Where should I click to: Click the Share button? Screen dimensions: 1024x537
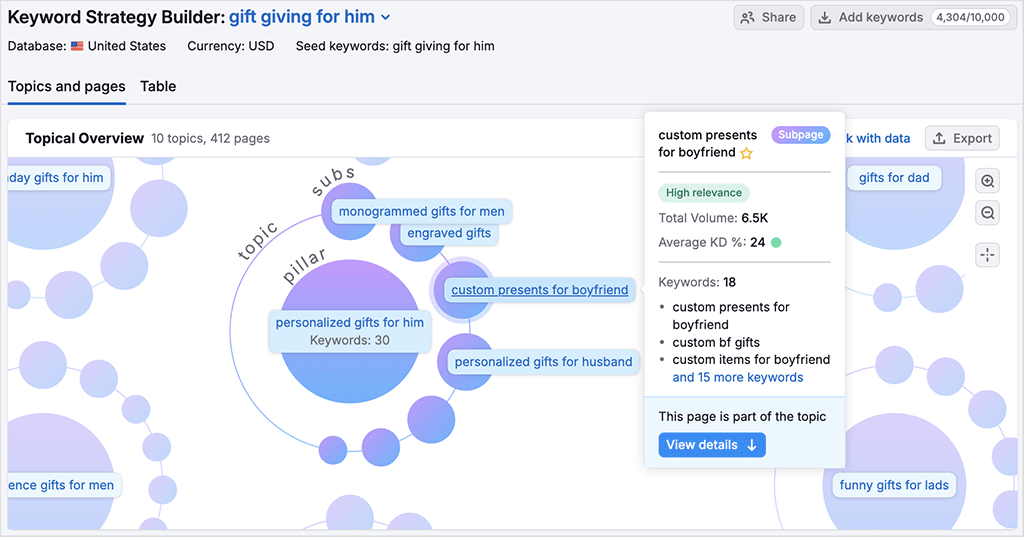(769, 18)
